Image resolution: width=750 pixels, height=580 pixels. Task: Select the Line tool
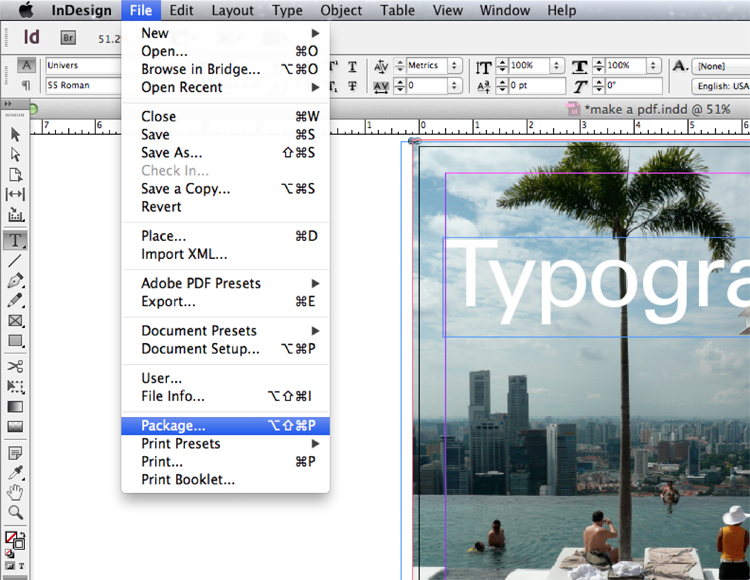[15, 261]
